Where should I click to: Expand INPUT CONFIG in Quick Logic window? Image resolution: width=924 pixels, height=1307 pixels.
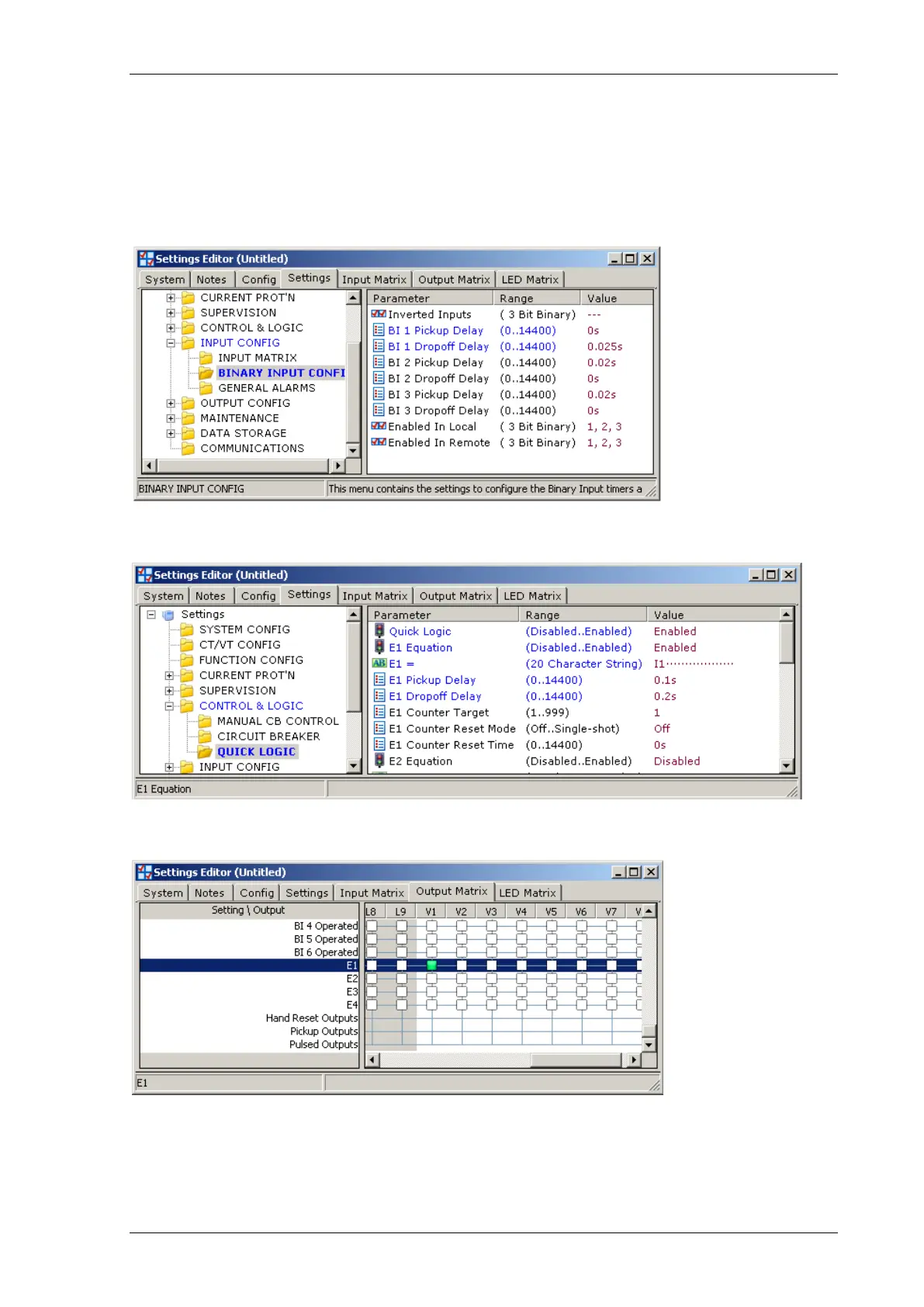[169, 767]
